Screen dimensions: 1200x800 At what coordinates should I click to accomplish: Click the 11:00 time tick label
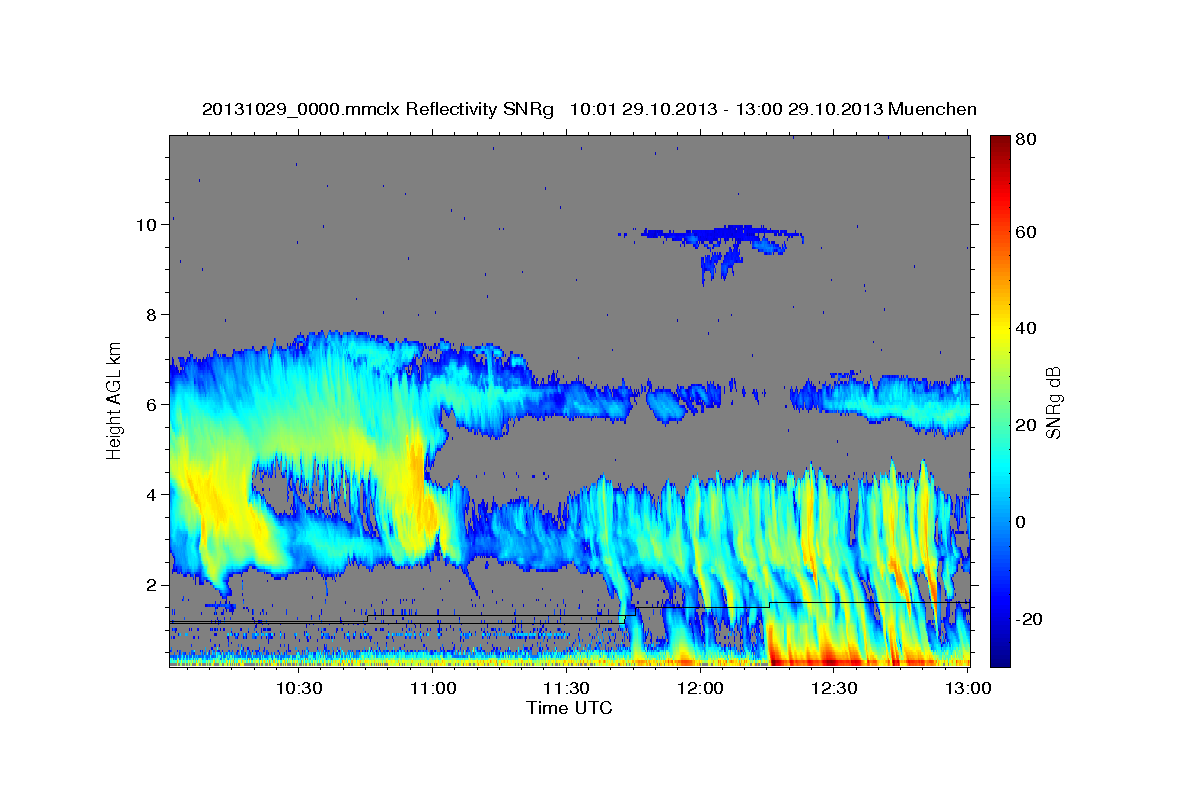click(x=433, y=688)
